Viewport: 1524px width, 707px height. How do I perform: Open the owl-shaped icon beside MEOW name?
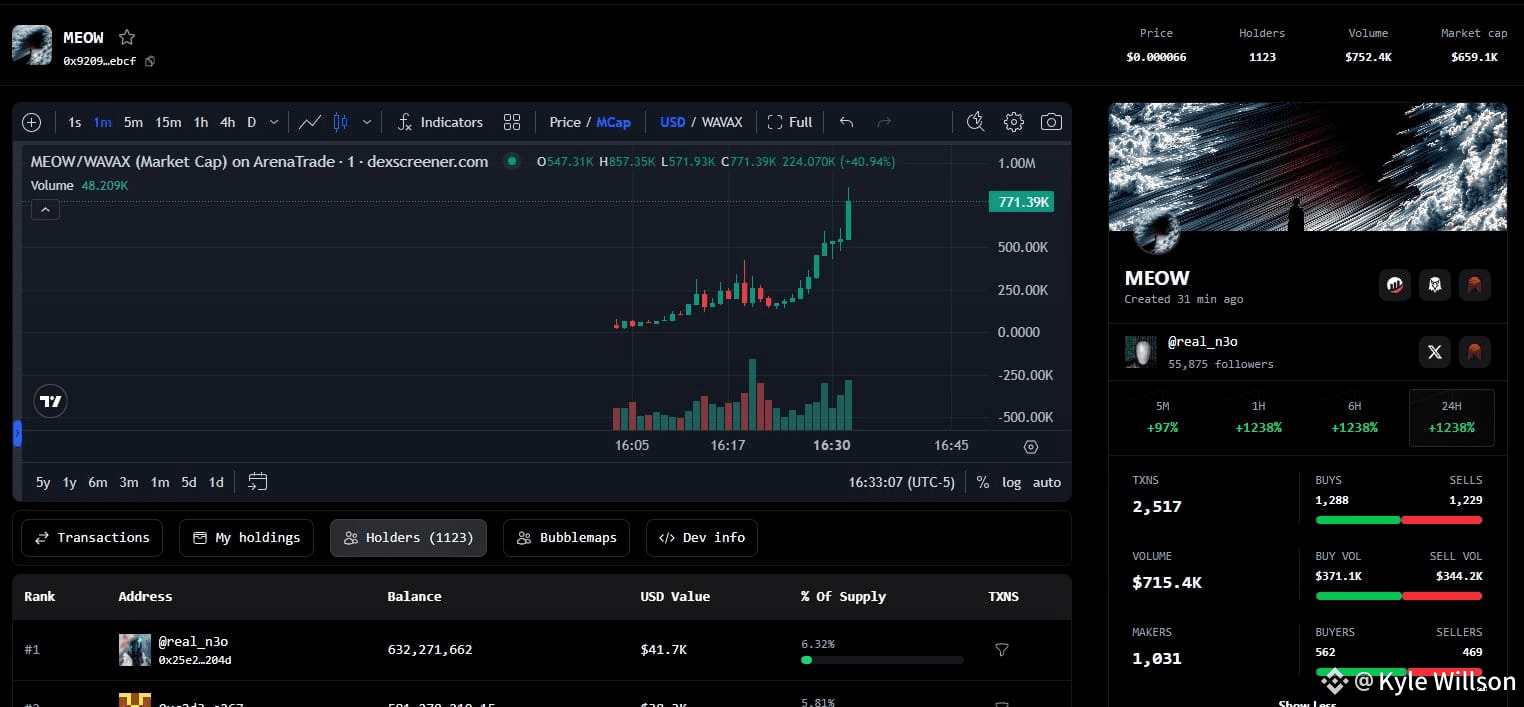tap(1435, 285)
